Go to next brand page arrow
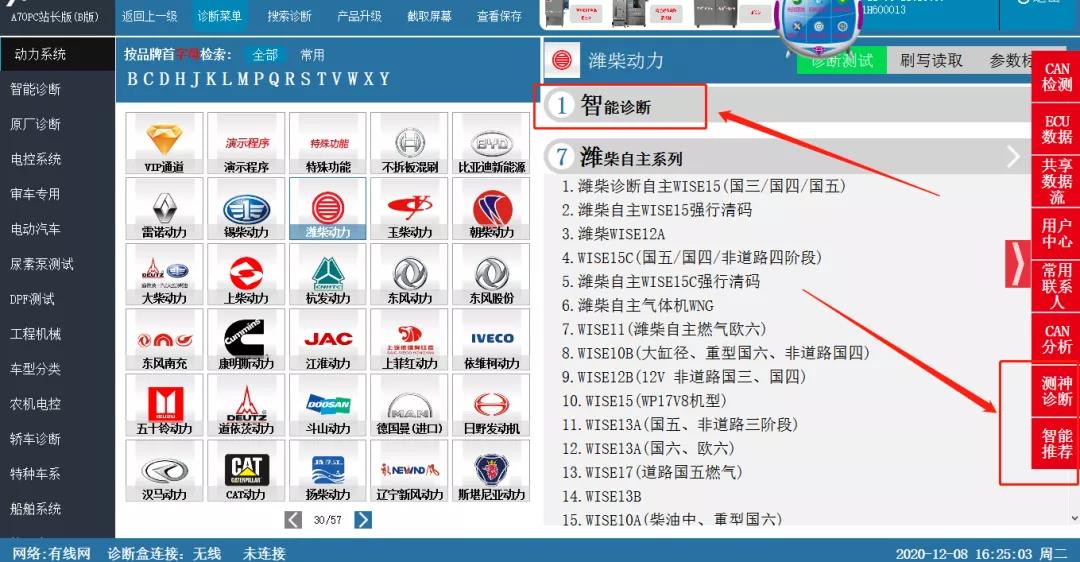The width and height of the screenshot is (1080, 562). point(363,519)
